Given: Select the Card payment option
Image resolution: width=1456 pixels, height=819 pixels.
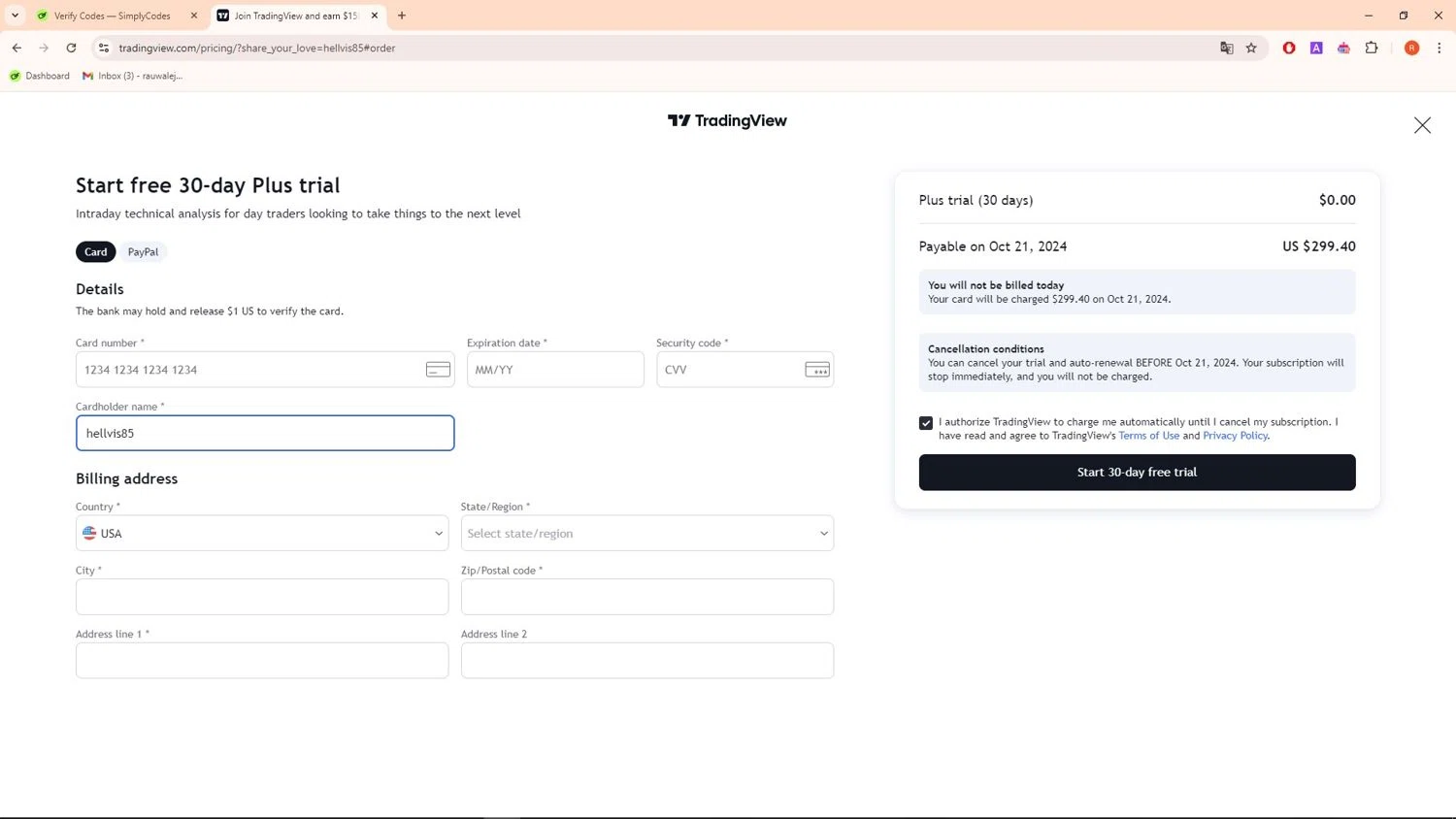Looking at the screenshot, I should [x=96, y=252].
